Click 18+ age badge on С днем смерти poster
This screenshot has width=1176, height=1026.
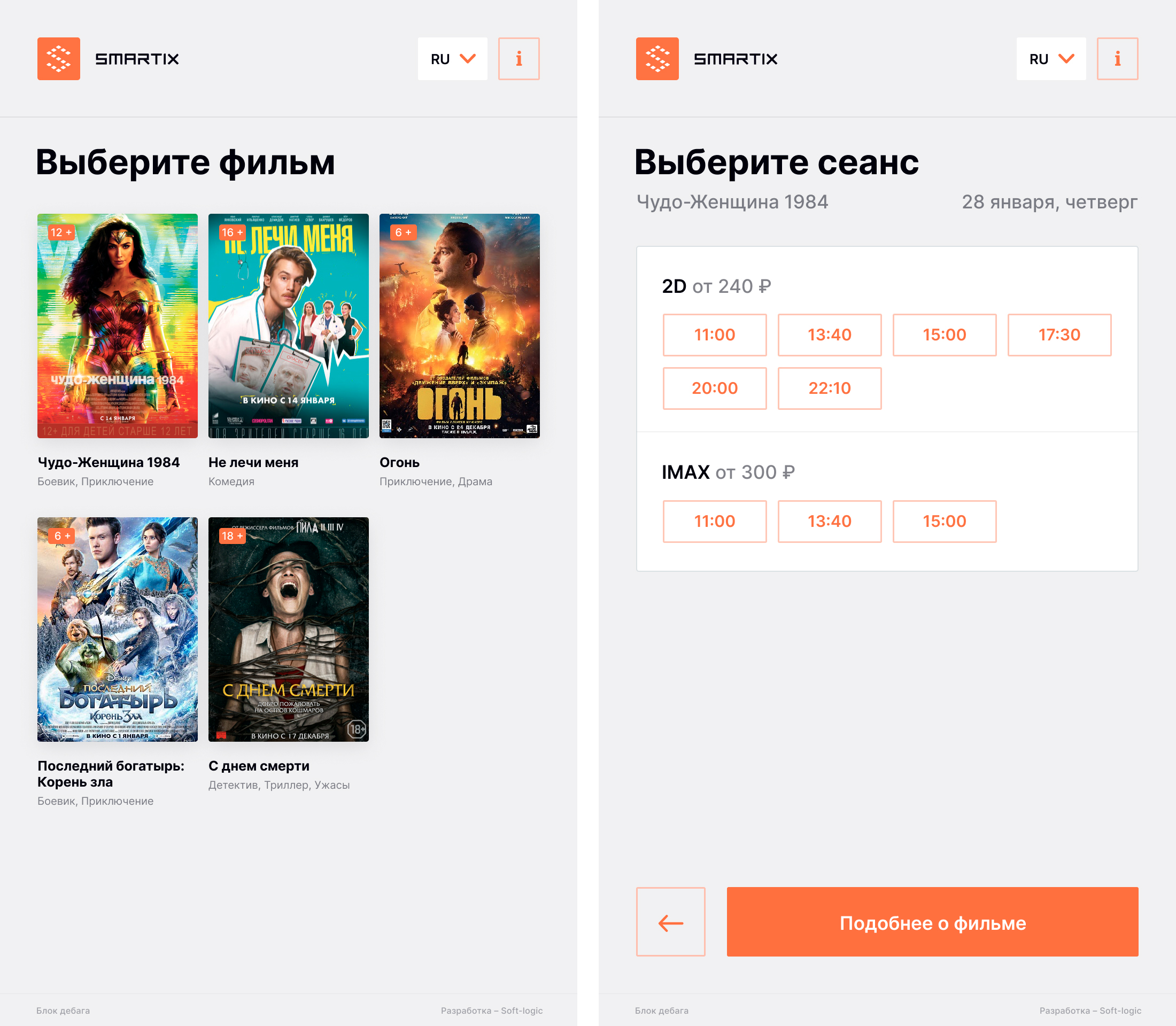[x=233, y=536]
